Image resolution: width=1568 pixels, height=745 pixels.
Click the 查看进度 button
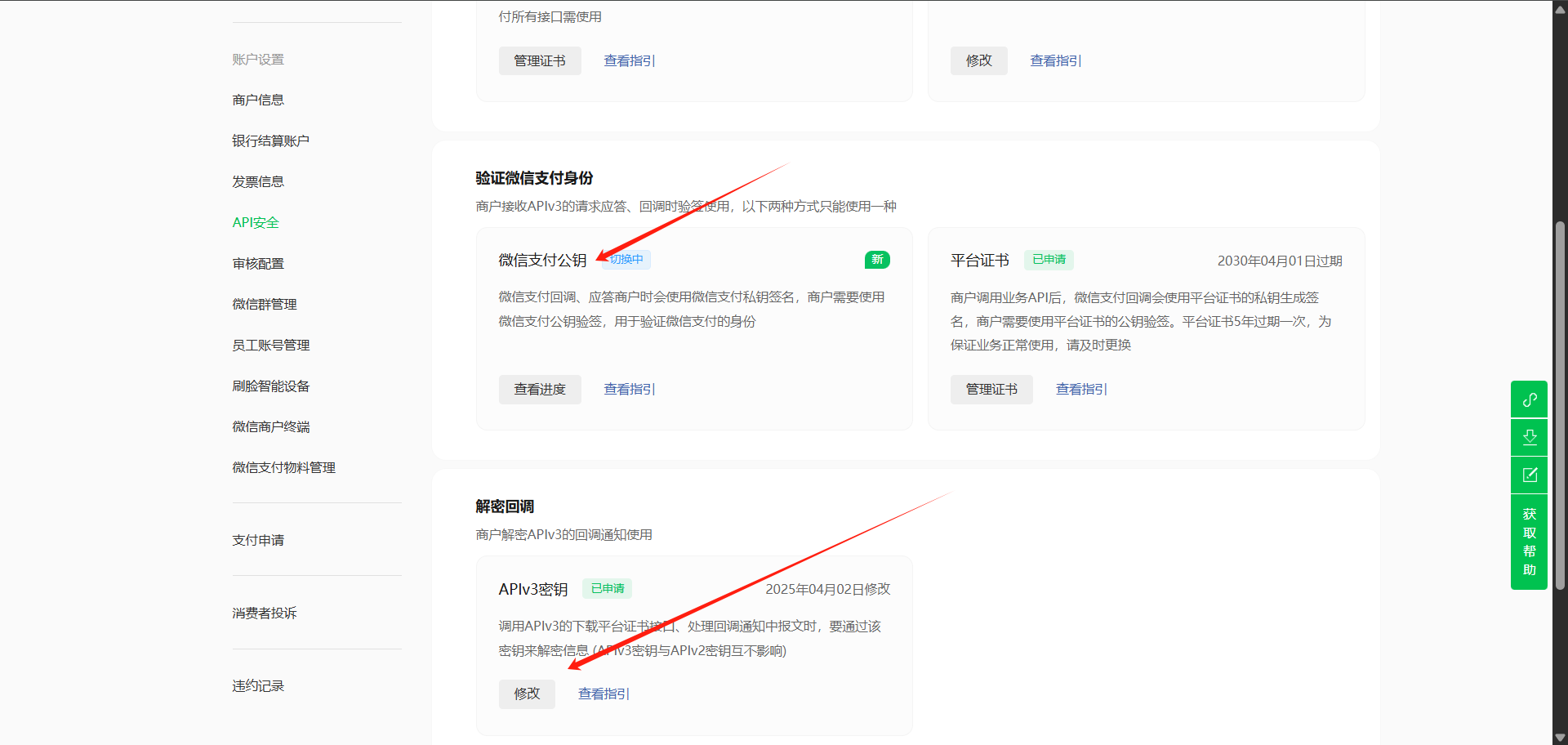pos(540,390)
